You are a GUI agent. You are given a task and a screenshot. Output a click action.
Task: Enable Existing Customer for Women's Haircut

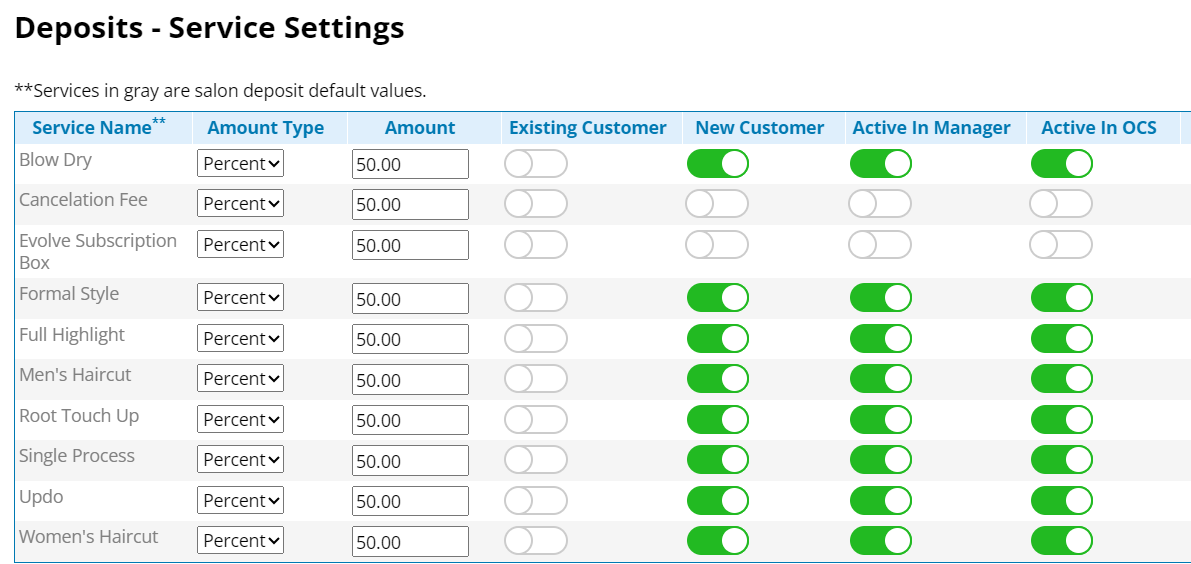click(535, 540)
